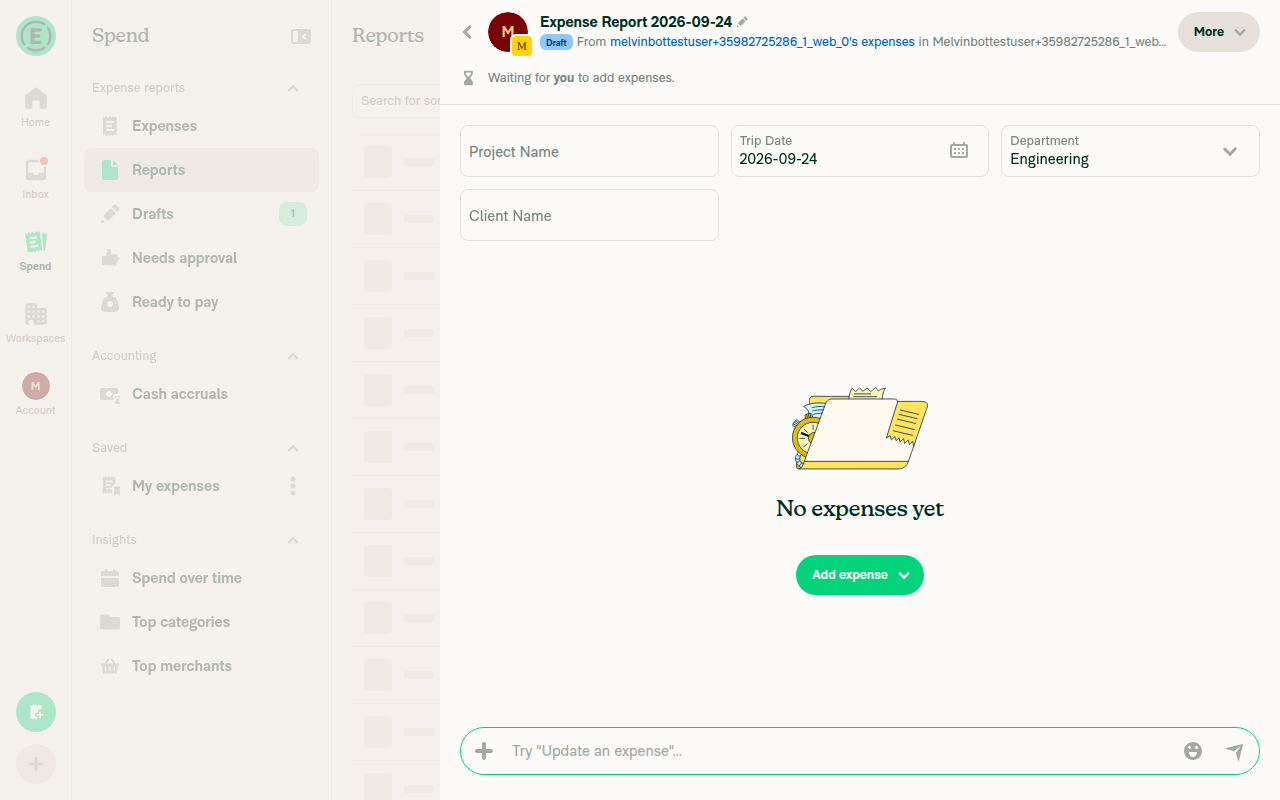This screenshot has width=1280, height=800.
Task: Expand the Department Engineering dropdown
Action: (1130, 151)
